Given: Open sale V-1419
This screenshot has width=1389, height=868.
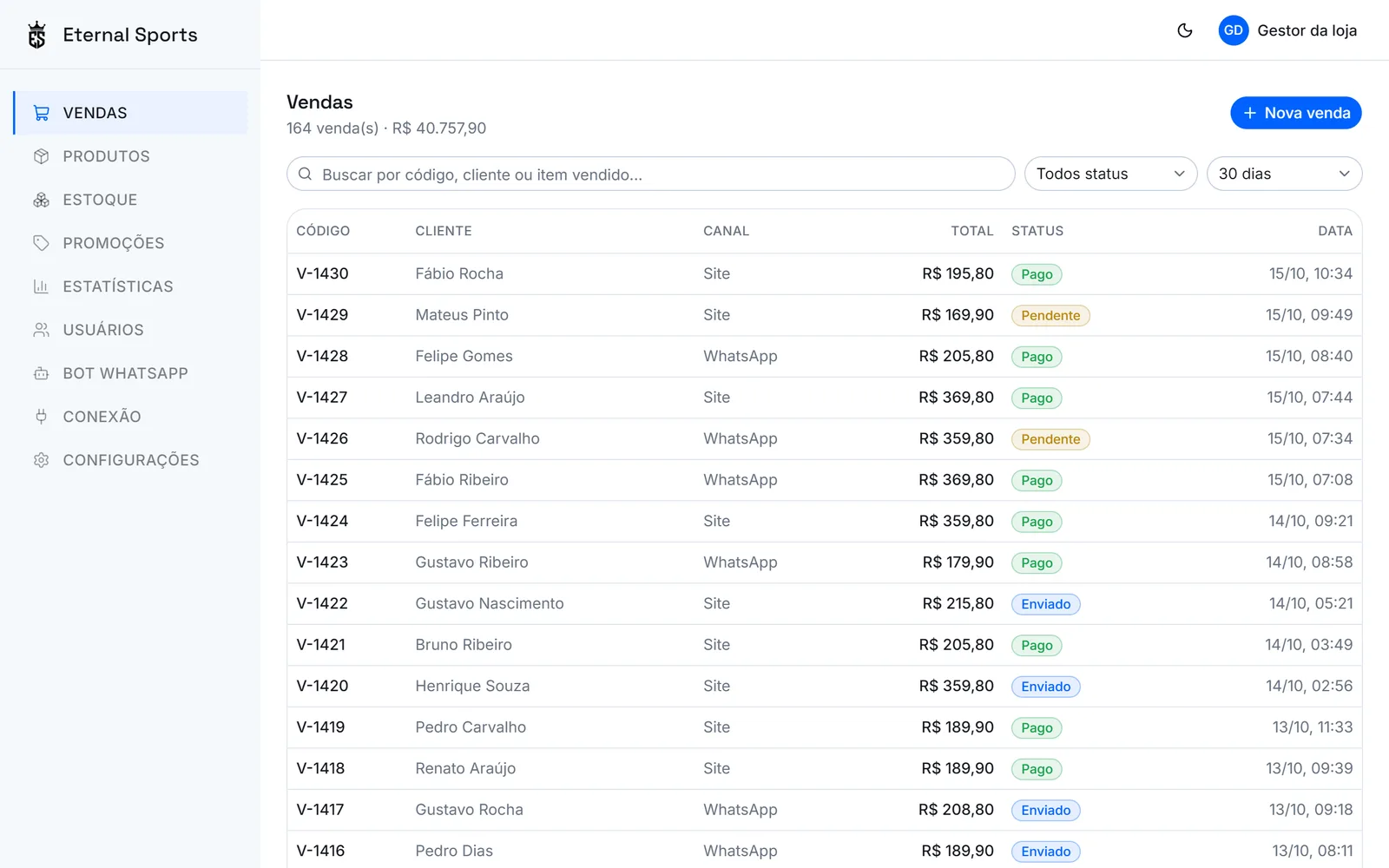Looking at the screenshot, I should (824, 727).
